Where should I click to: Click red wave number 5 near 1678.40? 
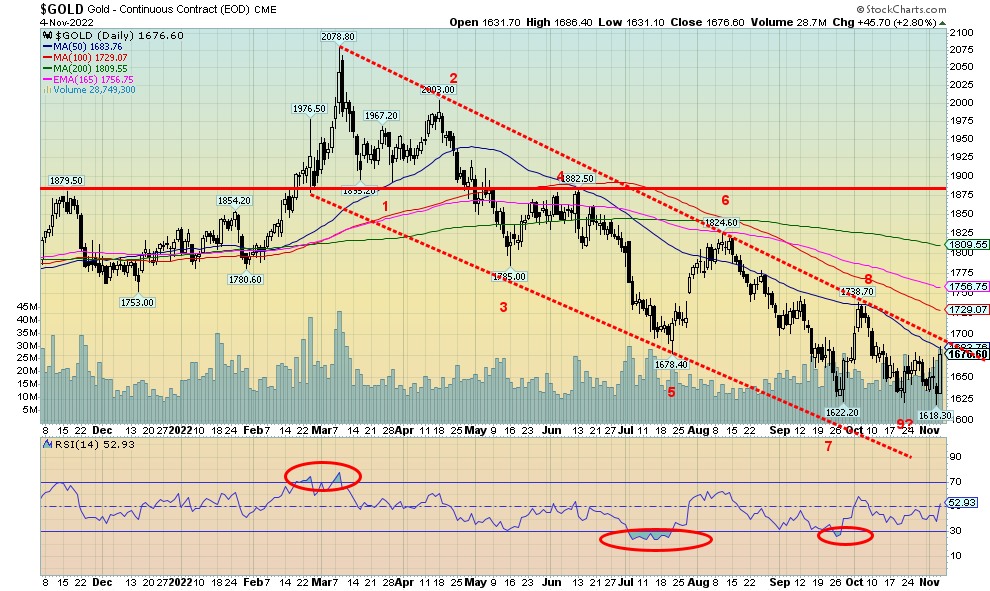(x=671, y=392)
